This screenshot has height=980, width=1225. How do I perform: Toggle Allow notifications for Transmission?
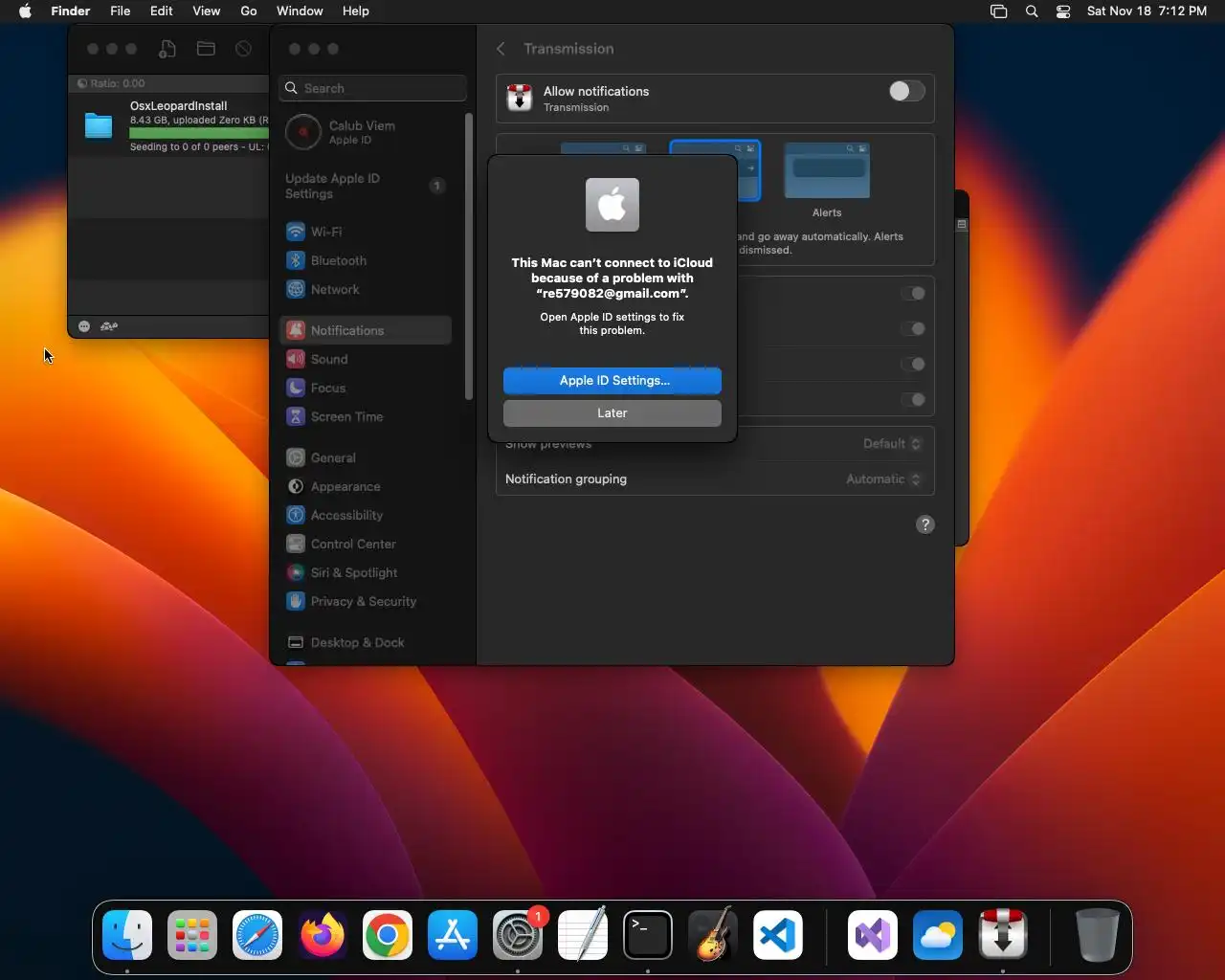(906, 91)
